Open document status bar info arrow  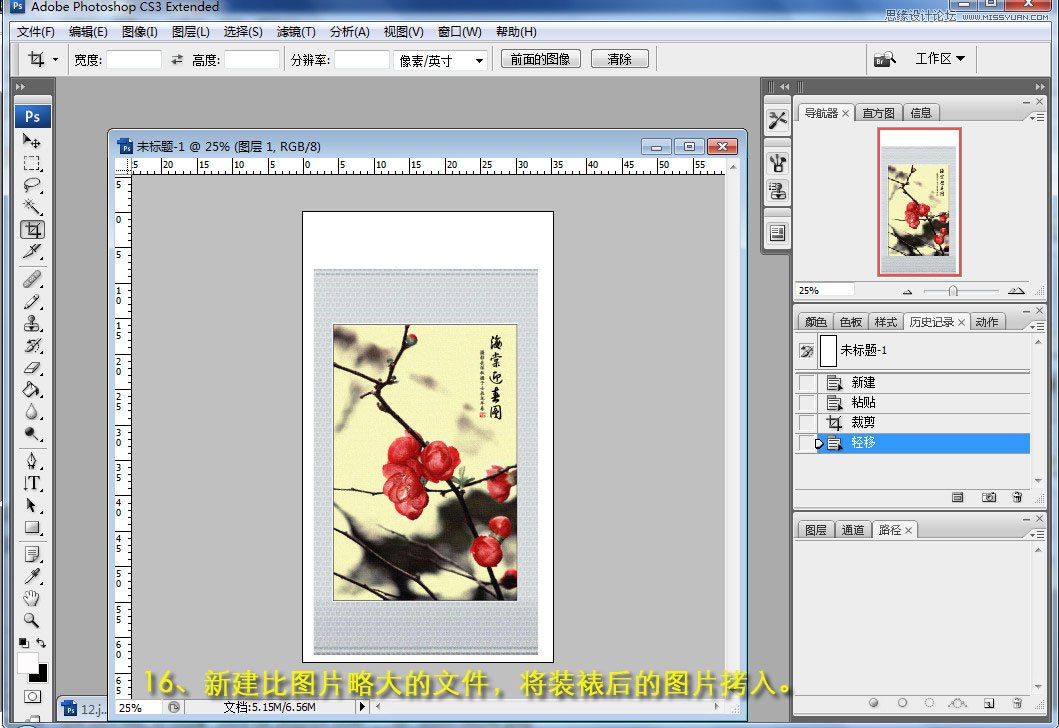coord(362,706)
